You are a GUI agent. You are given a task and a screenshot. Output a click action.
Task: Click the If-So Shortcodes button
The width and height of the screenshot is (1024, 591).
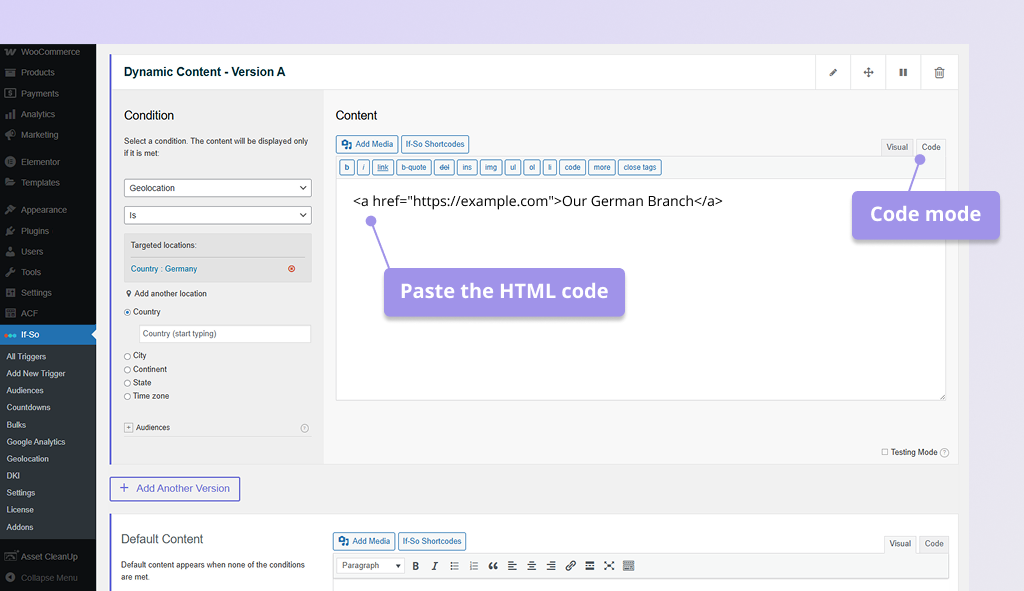click(x=434, y=144)
